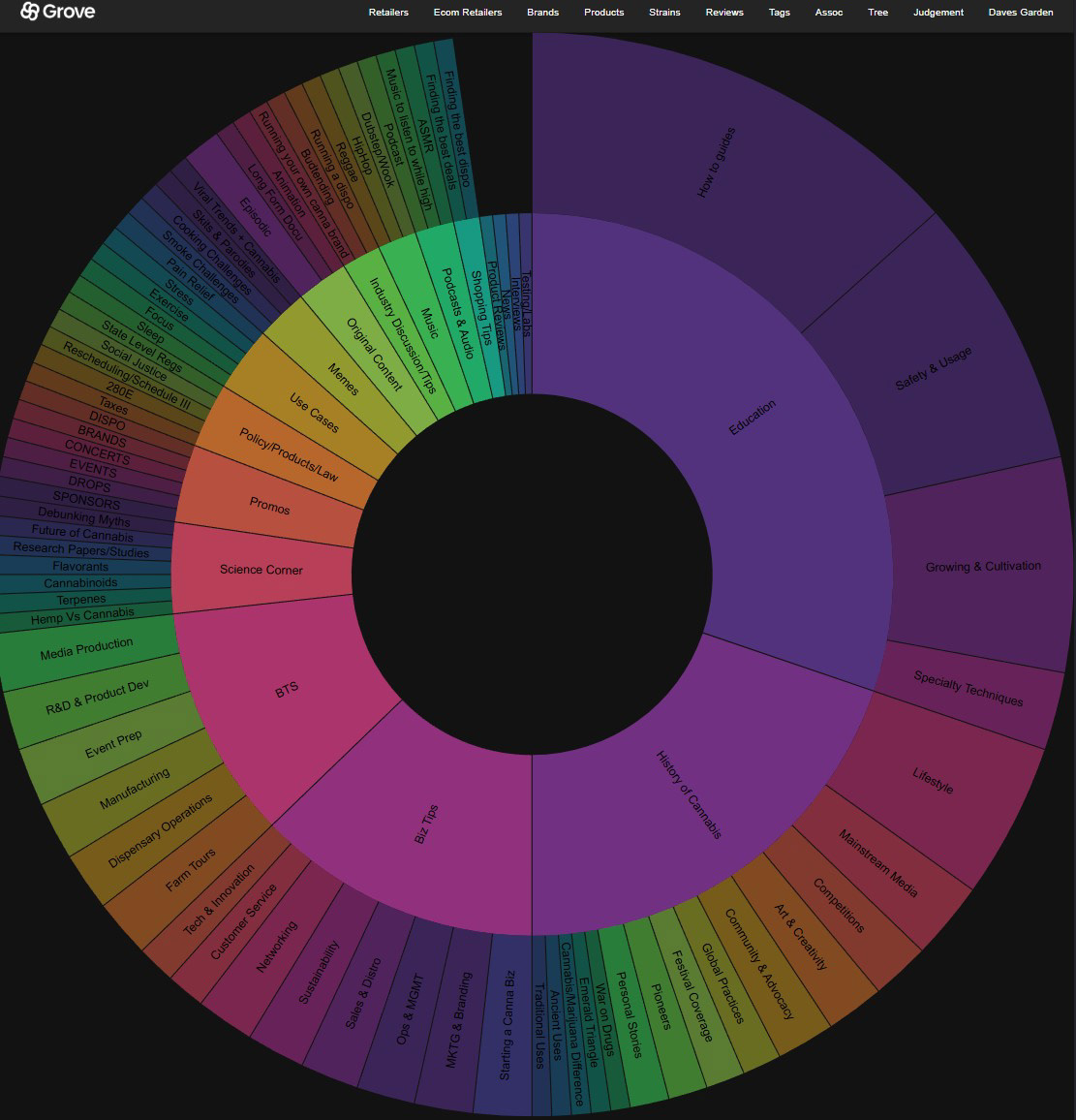Screen dimensions: 1076x1120
Task: Select the Terpenes outer segment
Action: pos(81,600)
